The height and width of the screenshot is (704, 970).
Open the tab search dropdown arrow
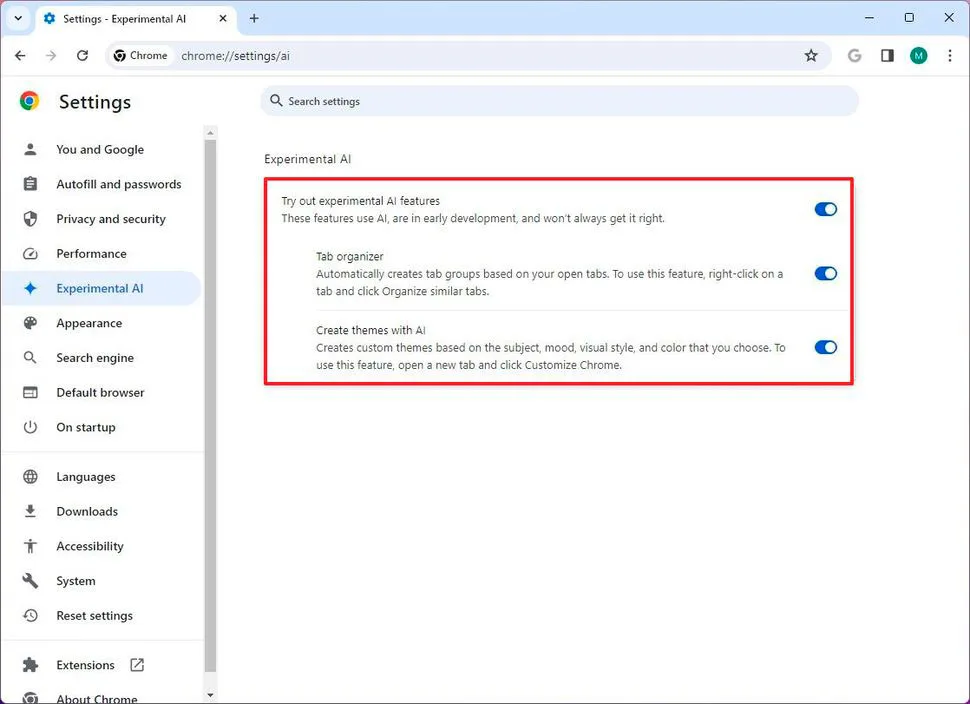click(18, 19)
